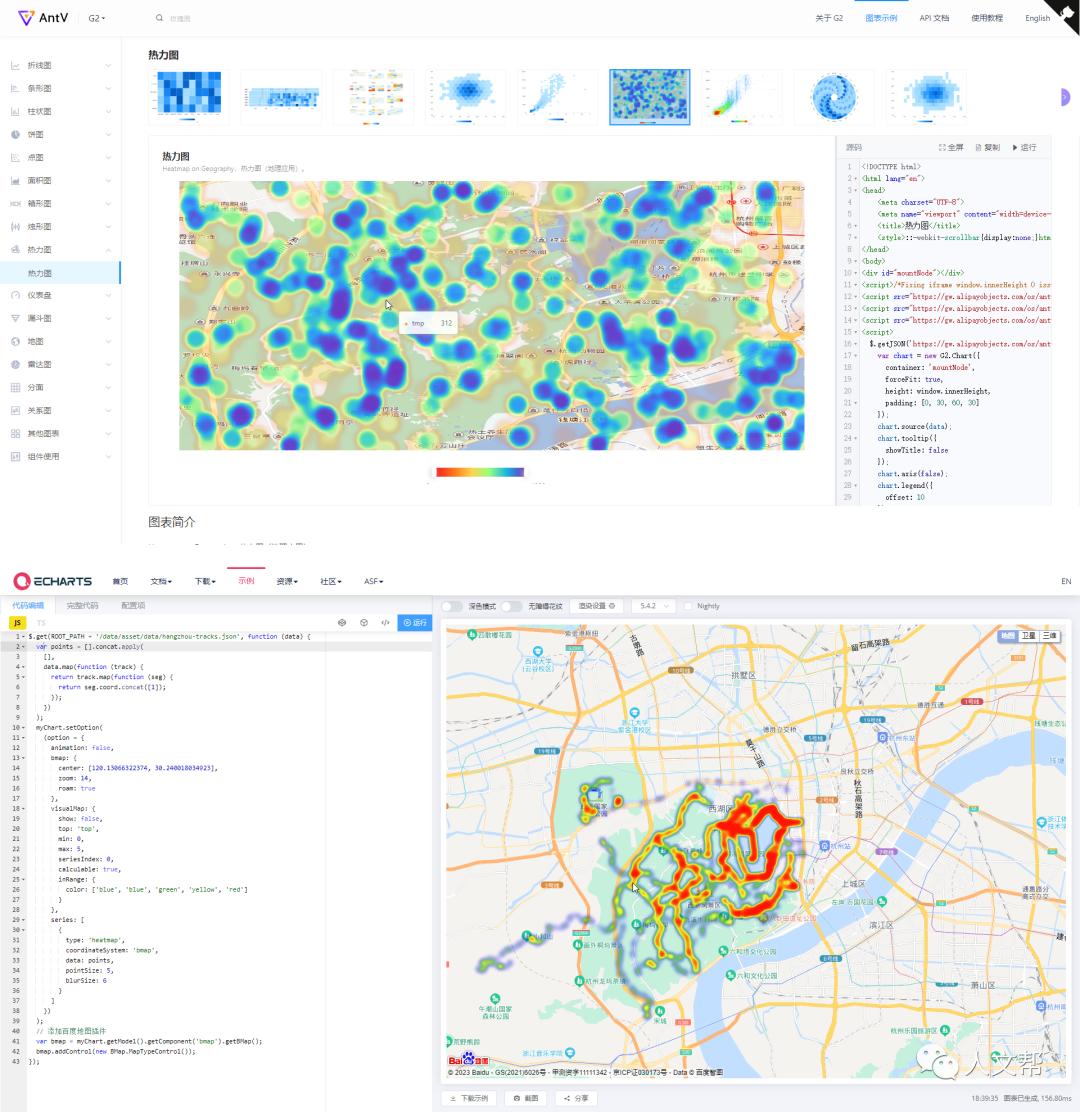The height and width of the screenshot is (1112, 1080).
Task: Click the AntV logo icon
Action: [x=26, y=18]
